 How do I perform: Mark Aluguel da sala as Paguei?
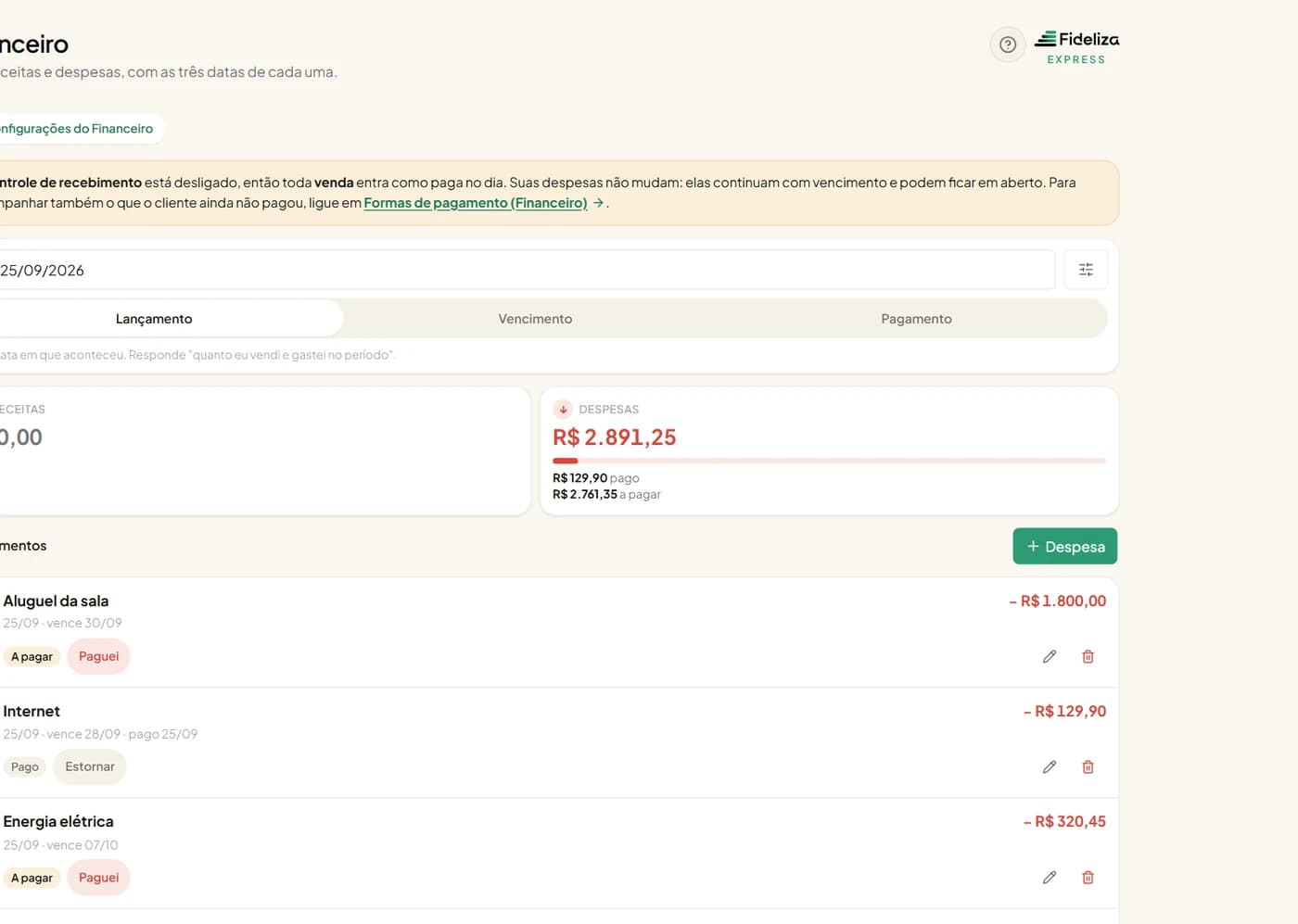(99, 656)
